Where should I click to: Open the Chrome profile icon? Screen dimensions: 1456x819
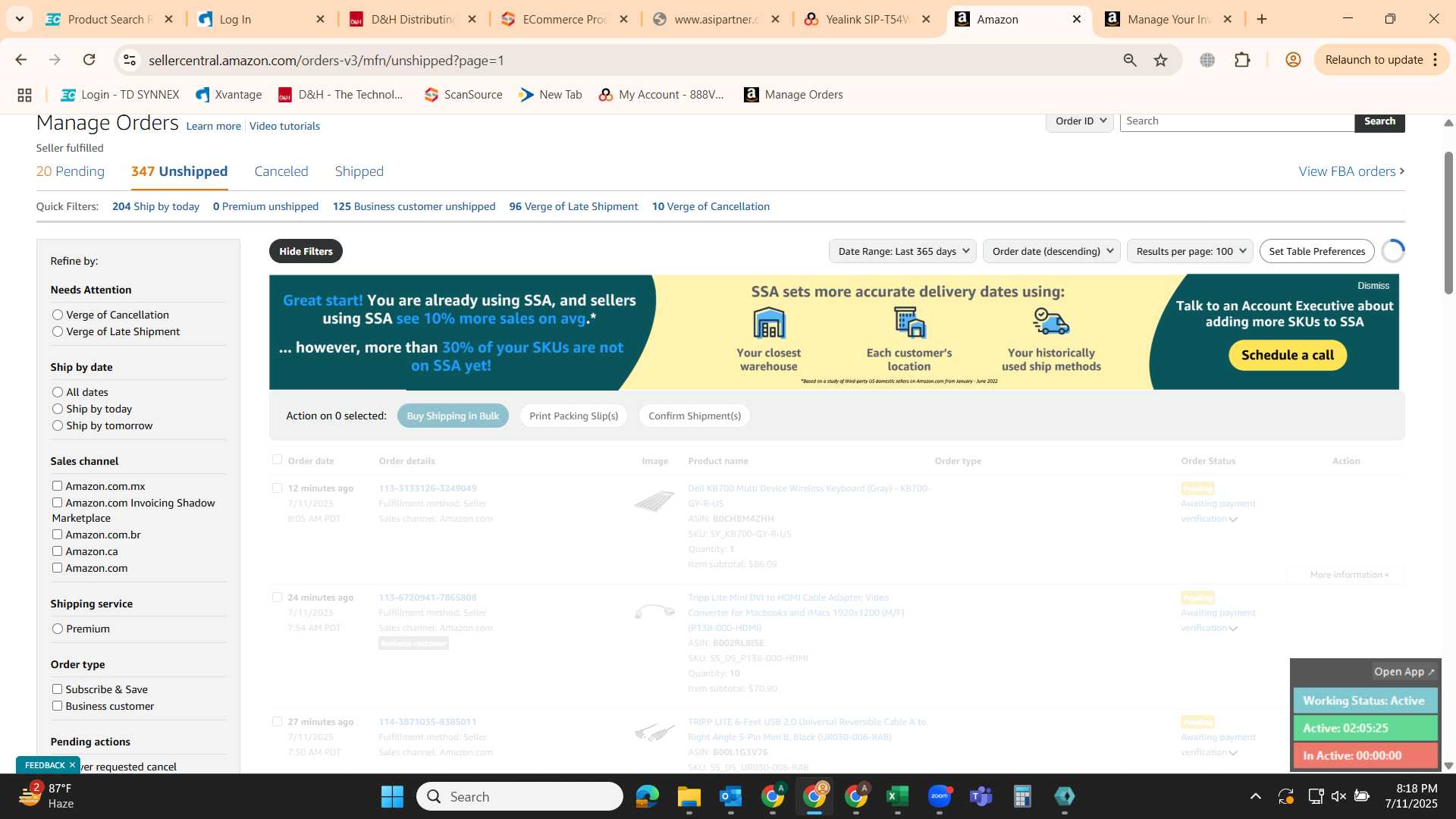(x=1293, y=60)
